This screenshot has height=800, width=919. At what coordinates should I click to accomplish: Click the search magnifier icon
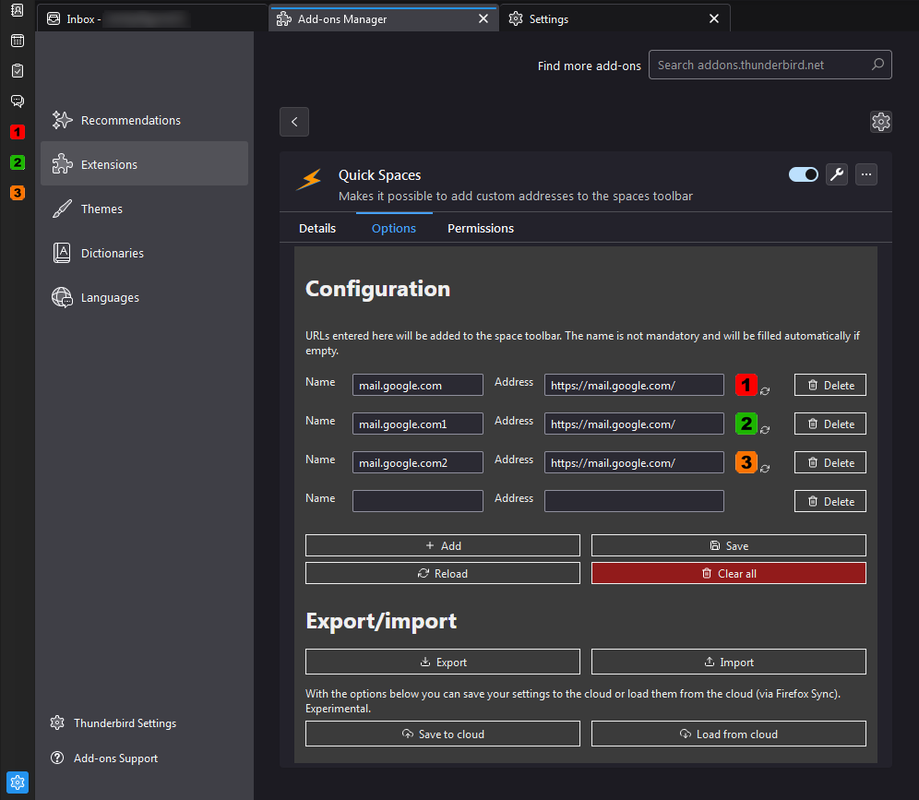[x=877, y=64]
